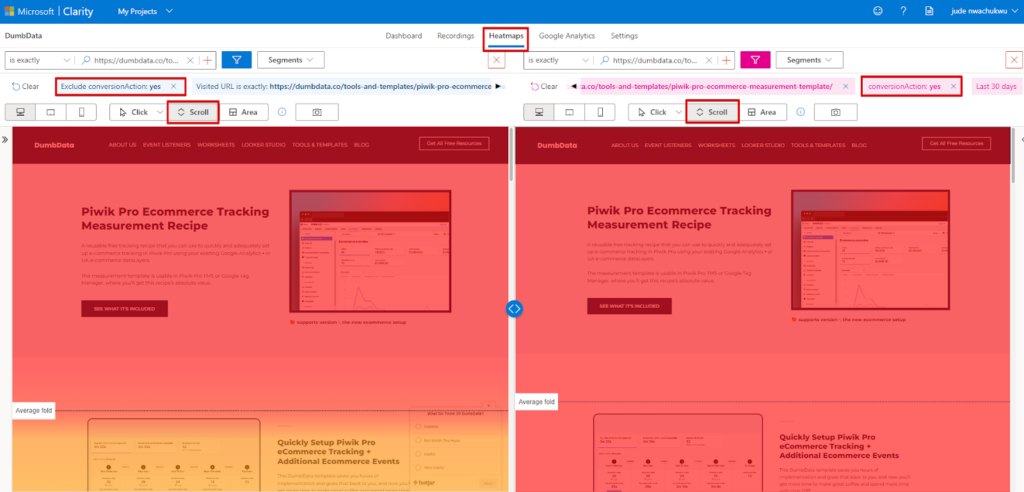Click the right pane URL search field
Image resolution: width=1024 pixels, height=492 pixels.
point(653,60)
